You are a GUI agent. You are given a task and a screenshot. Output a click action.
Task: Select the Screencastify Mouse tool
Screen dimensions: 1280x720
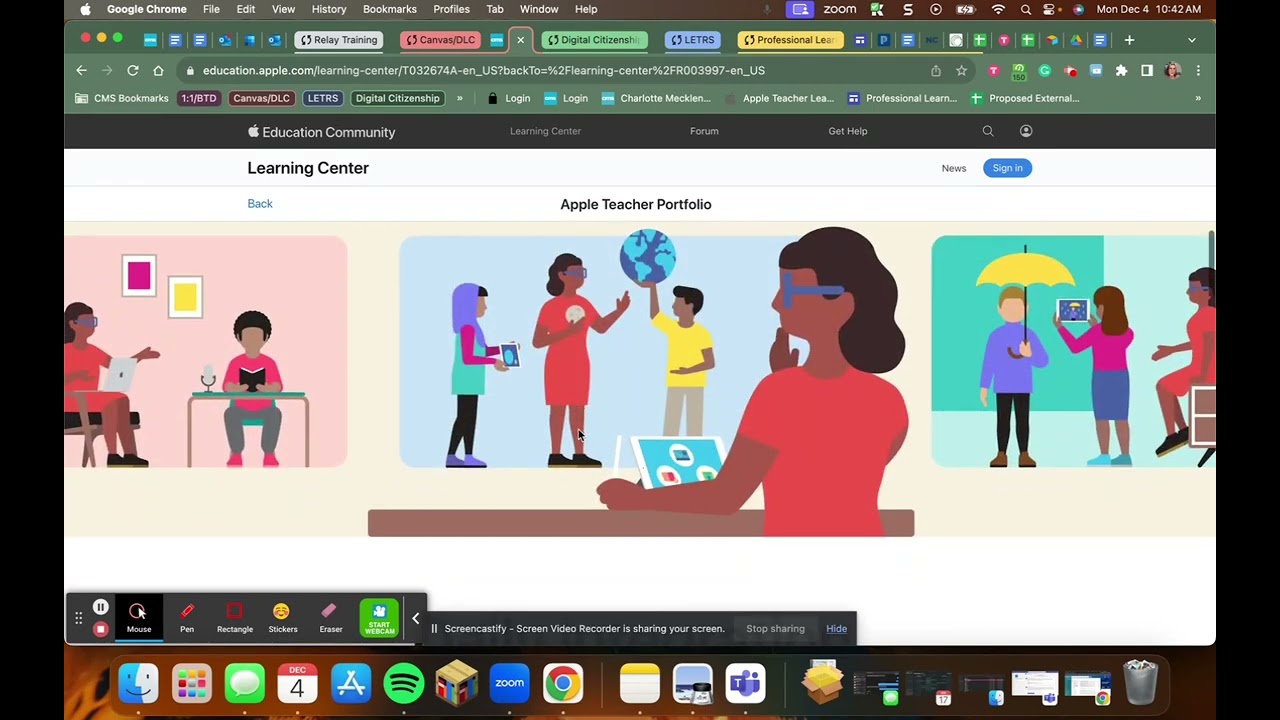pos(139,618)
